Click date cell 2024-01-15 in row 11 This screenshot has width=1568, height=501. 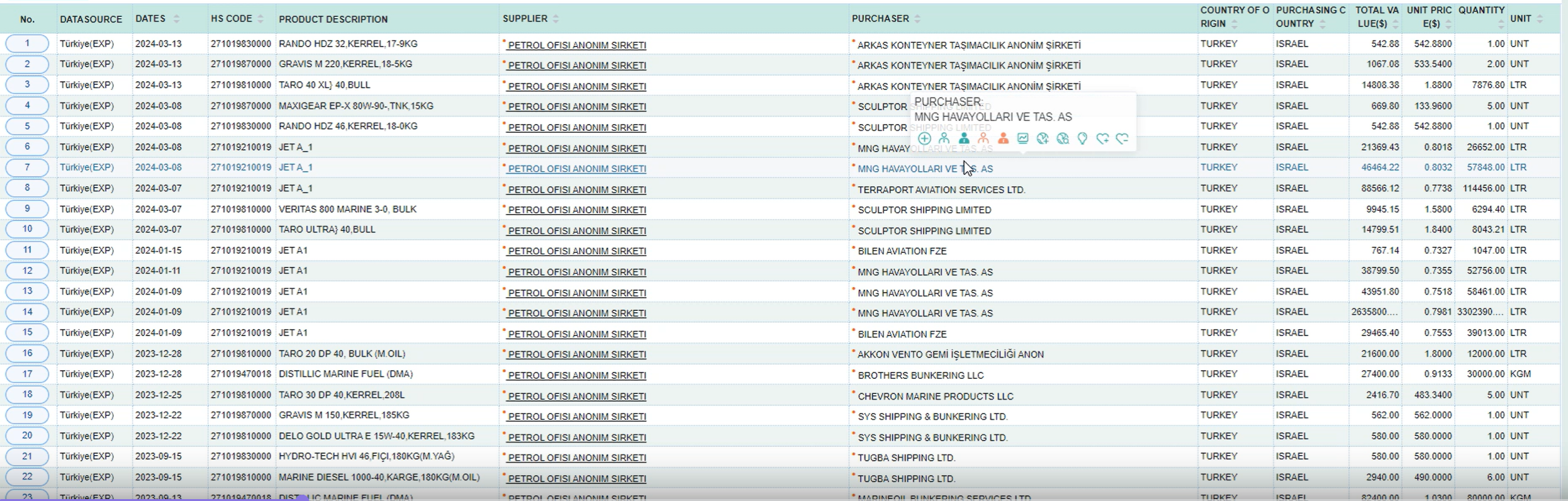[159, 250]
